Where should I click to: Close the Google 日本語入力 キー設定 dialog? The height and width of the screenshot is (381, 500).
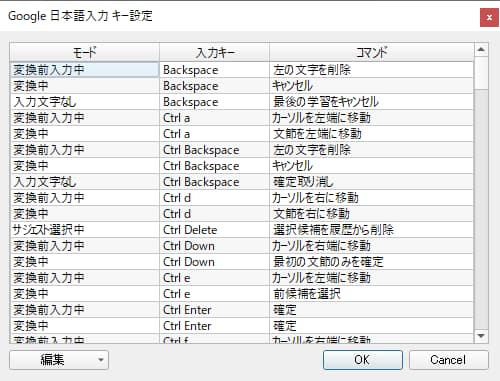click(489, 17)
